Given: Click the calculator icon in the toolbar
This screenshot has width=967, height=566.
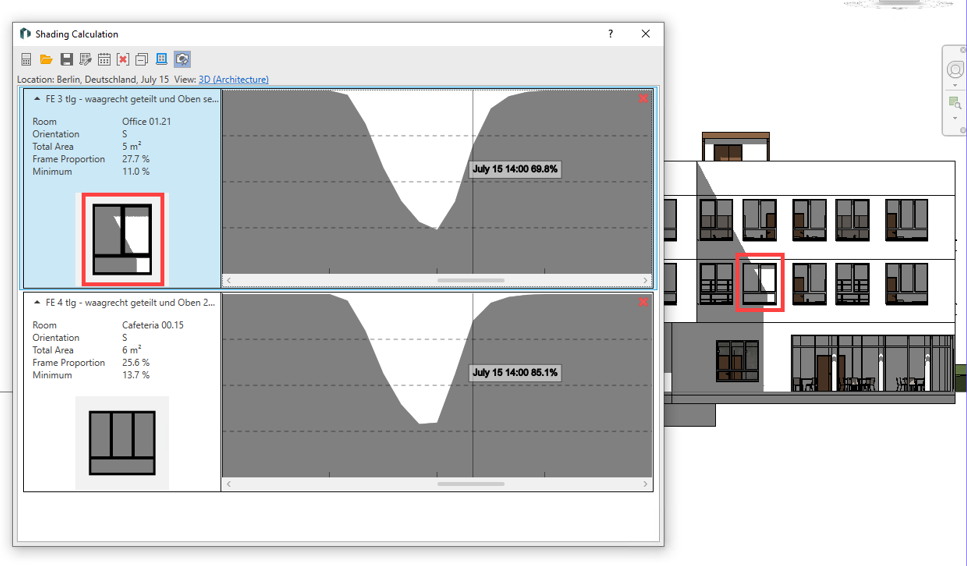Looking at the screenshot, I should tap(27, 60).
